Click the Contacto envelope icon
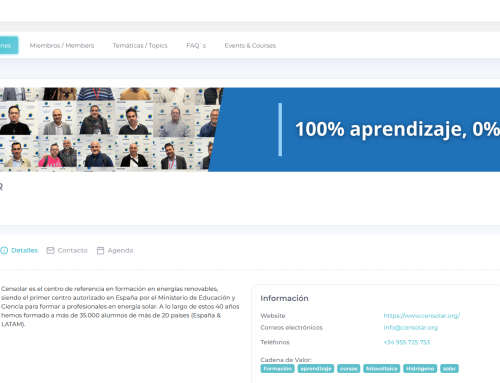Screen dimensions: 500x383 (x=50, y=250)
